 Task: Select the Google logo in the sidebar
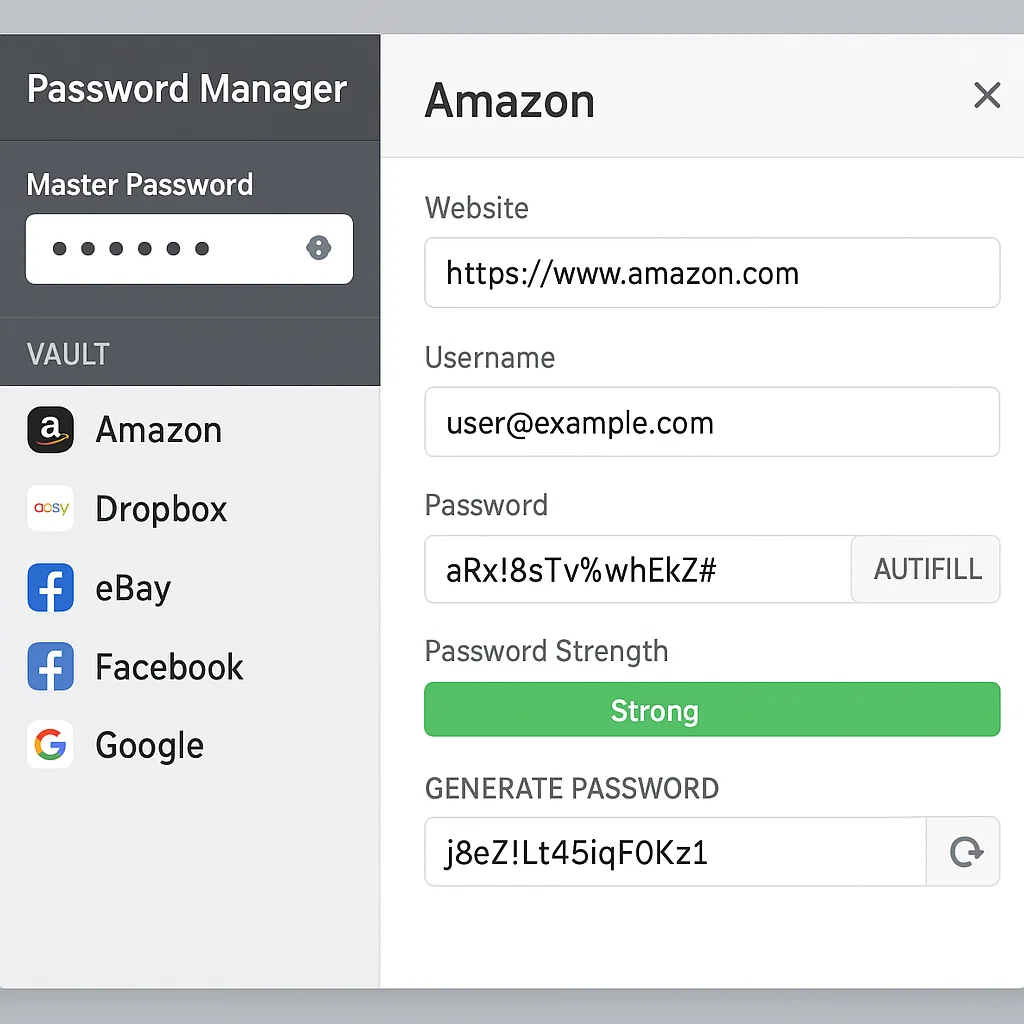(x=50, y=745)
